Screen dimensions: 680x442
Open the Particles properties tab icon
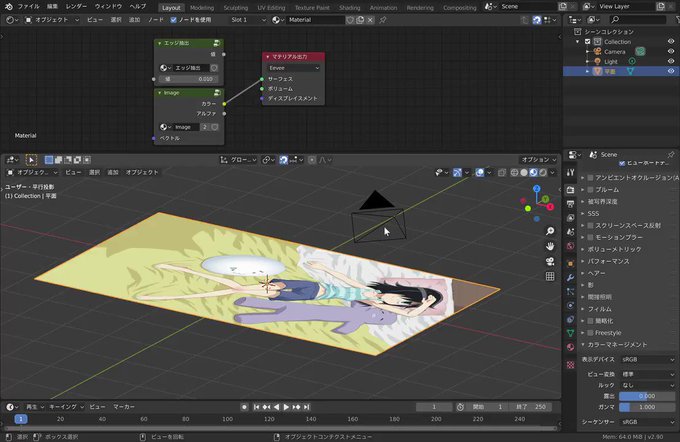tap(570, 291)
